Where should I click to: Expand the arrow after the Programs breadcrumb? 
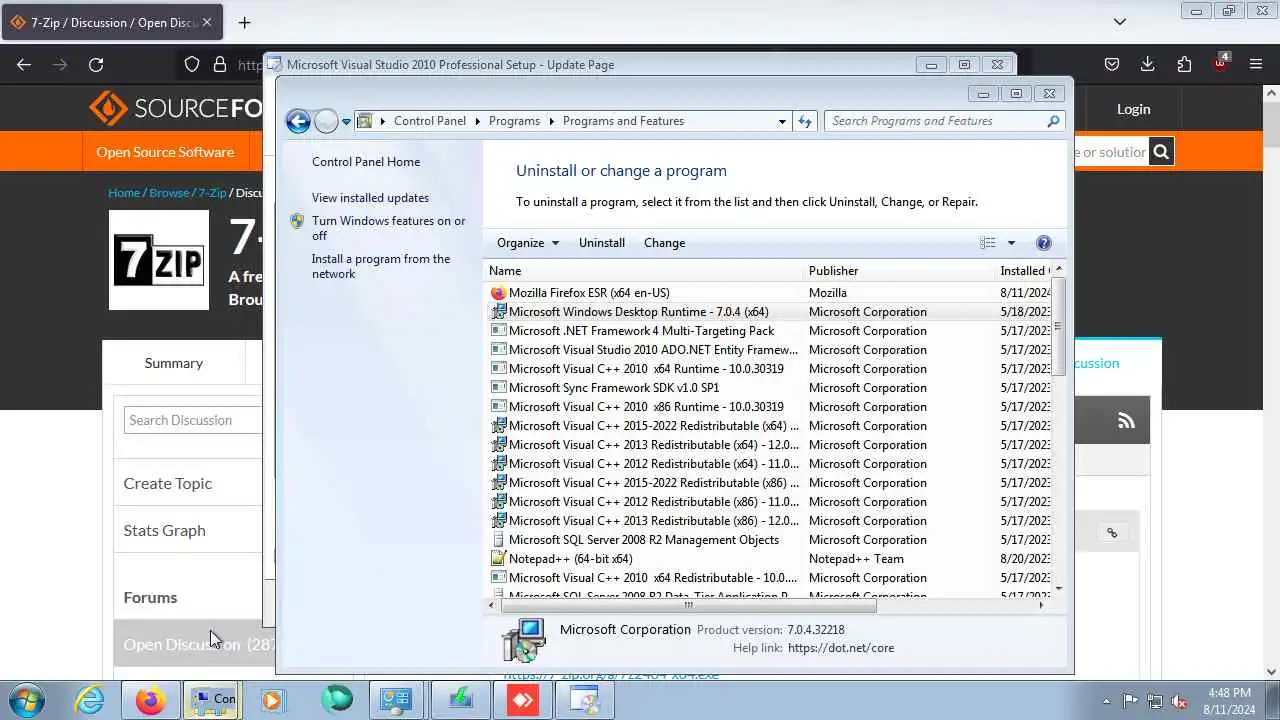[x=551, y=121]
